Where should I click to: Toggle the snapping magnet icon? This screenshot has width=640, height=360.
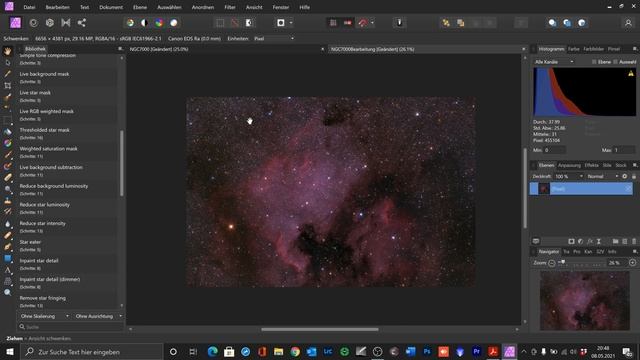point(362,23)
